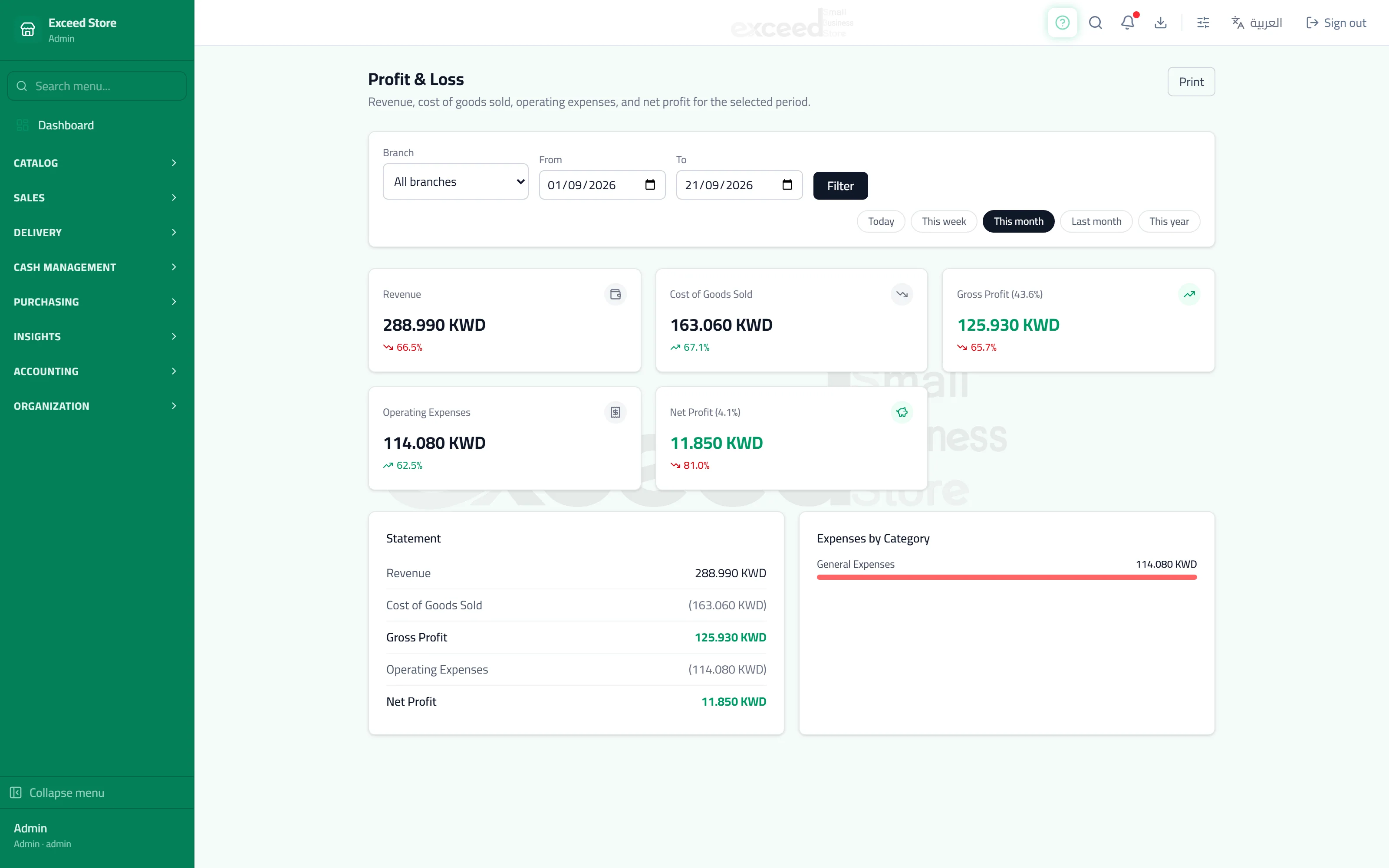This screenshot has width=1389, height=868.
Task: Click the From date field 01/09/2026
Action: [602, 185]
